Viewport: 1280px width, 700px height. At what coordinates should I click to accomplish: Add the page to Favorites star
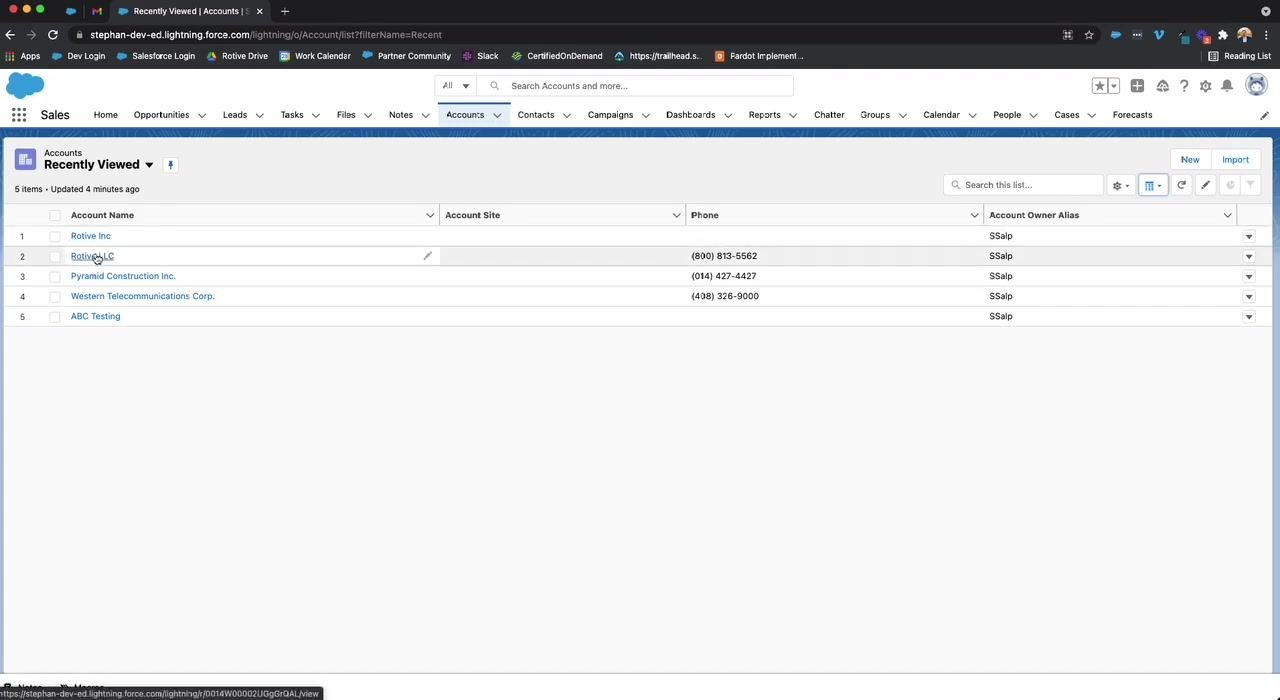pos(1099,86)
